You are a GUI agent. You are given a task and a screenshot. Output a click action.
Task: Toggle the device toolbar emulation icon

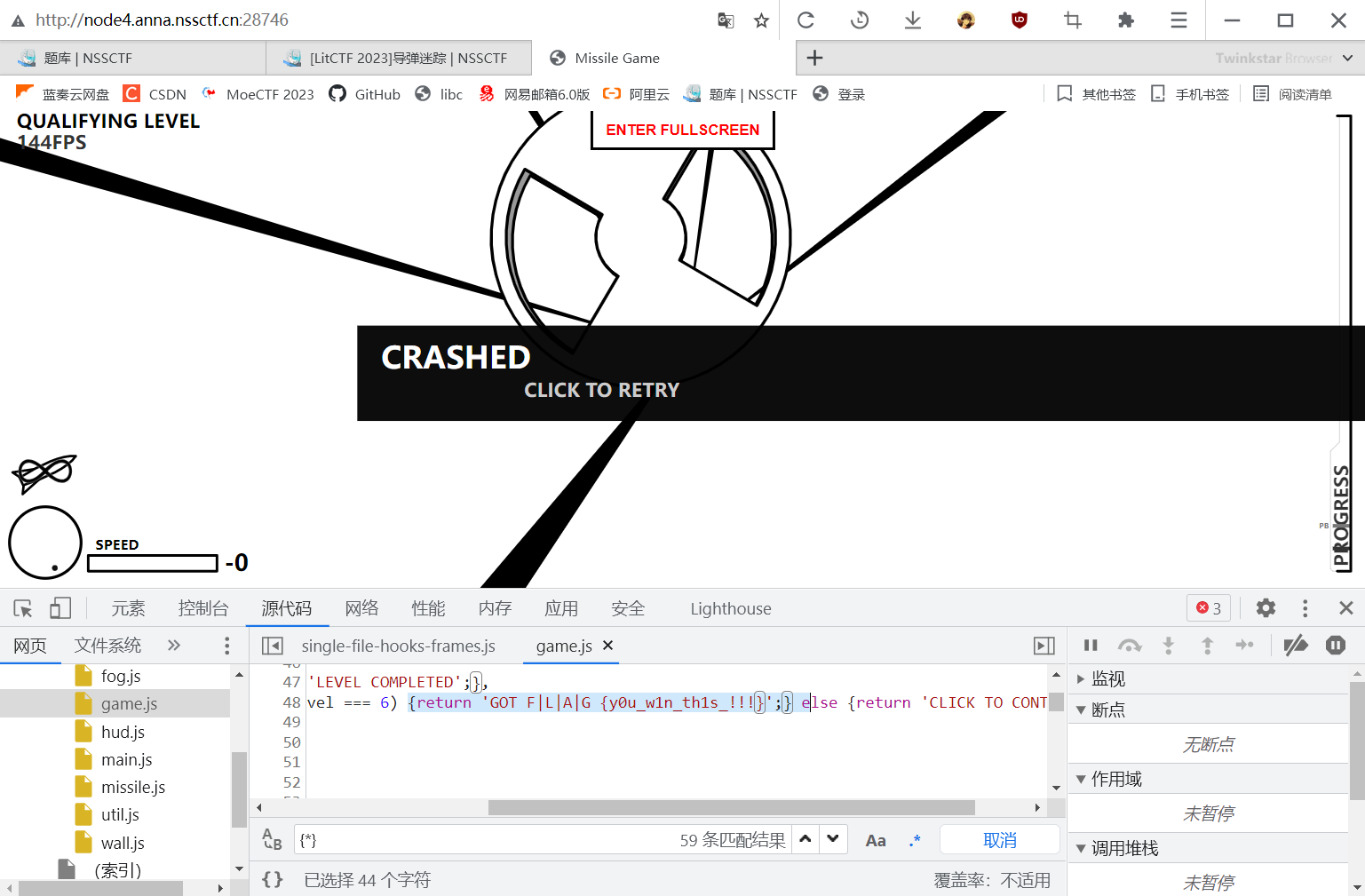[x=60, y=608]
